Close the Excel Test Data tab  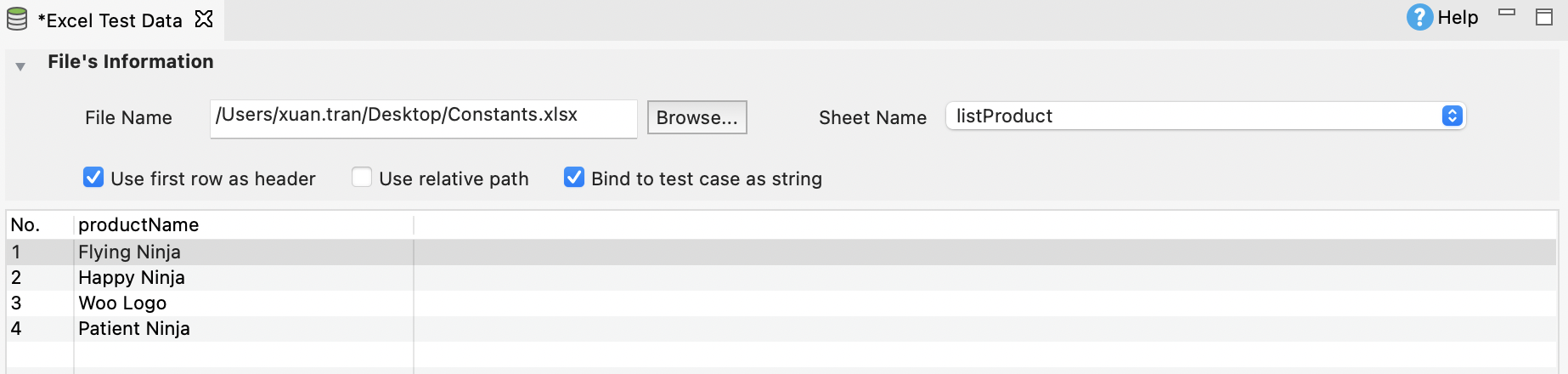pos(204,19)
